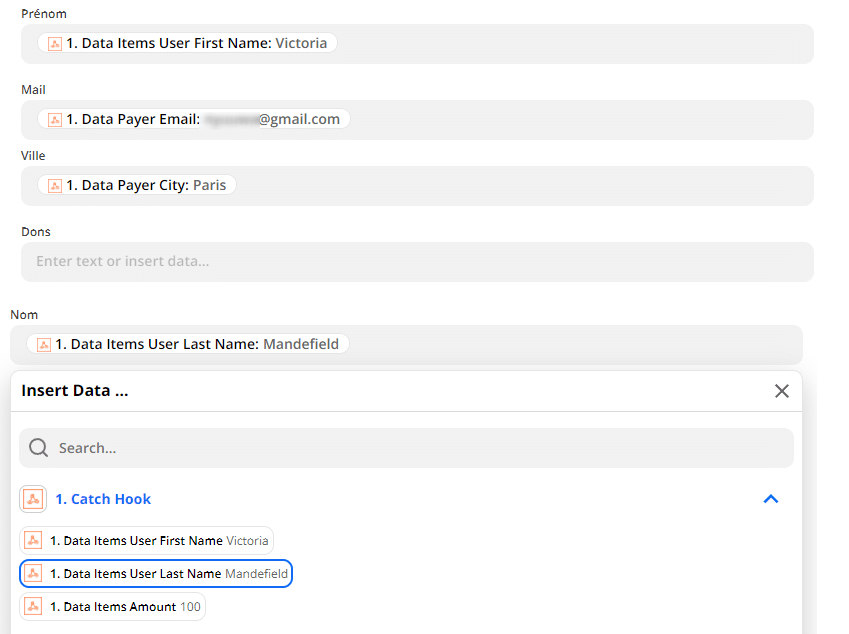Select the Data Payer Email pill
Viewport: 849px width, 634px height.
pyautogui.click(x=193, y=119)
